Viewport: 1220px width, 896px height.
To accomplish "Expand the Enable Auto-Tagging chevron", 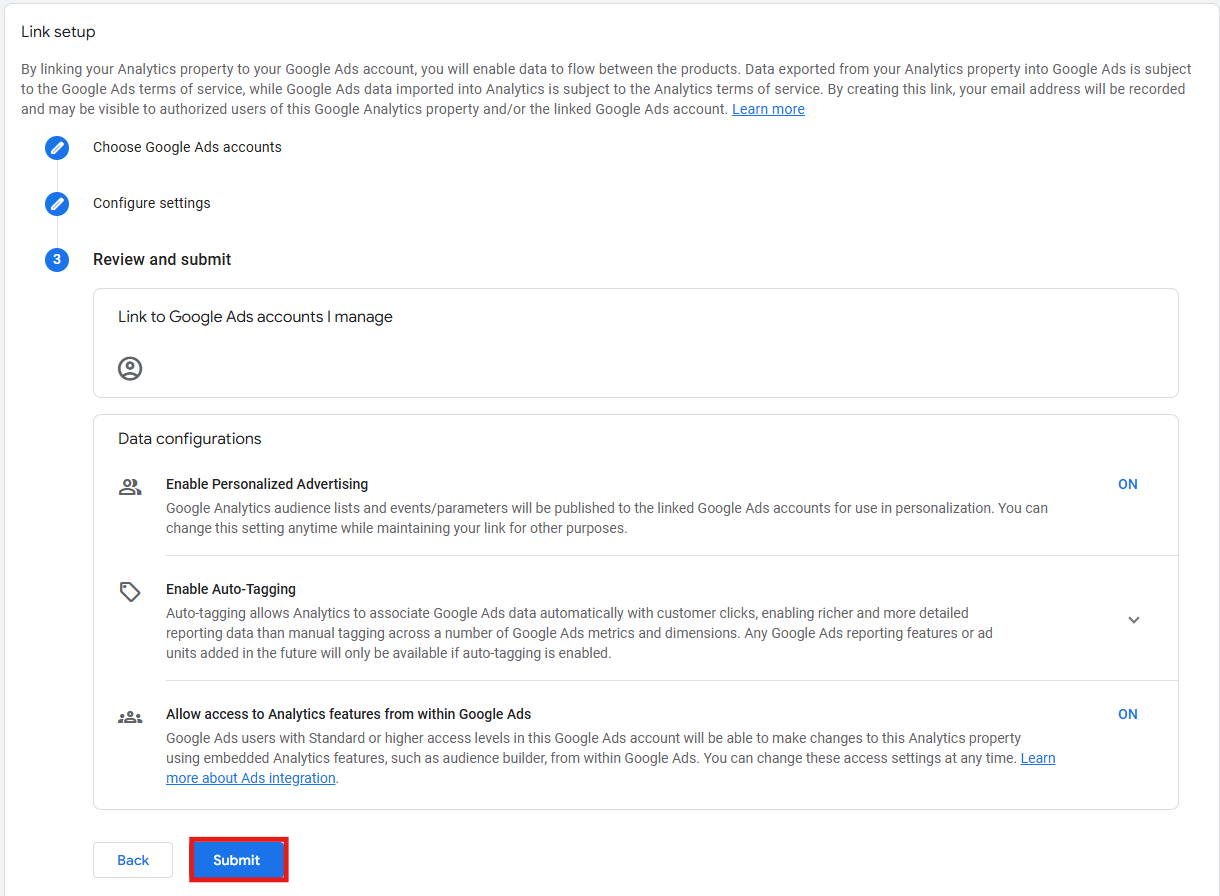I will pos(1134,620).
